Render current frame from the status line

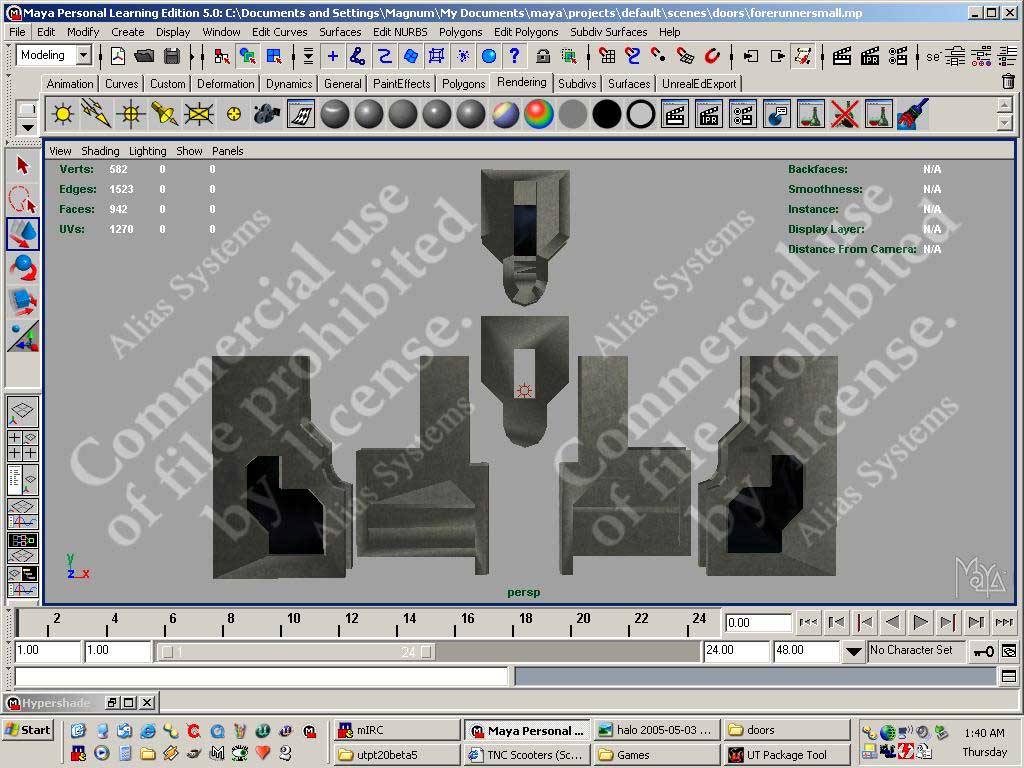coord(842,57)
